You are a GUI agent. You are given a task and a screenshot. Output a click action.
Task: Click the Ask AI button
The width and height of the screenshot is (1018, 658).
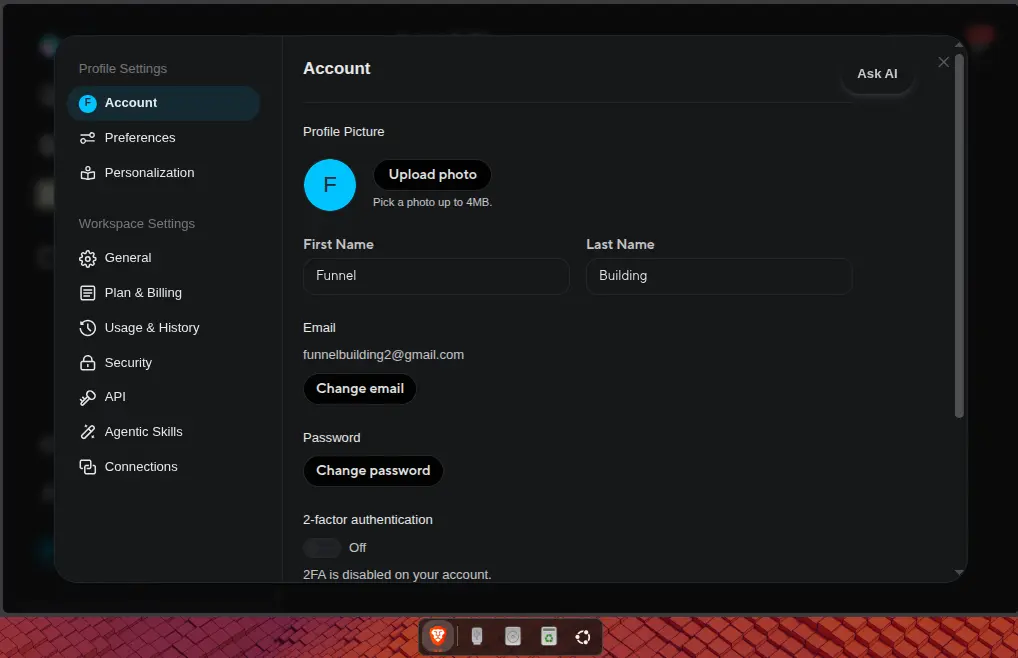[x=877, y=74]
